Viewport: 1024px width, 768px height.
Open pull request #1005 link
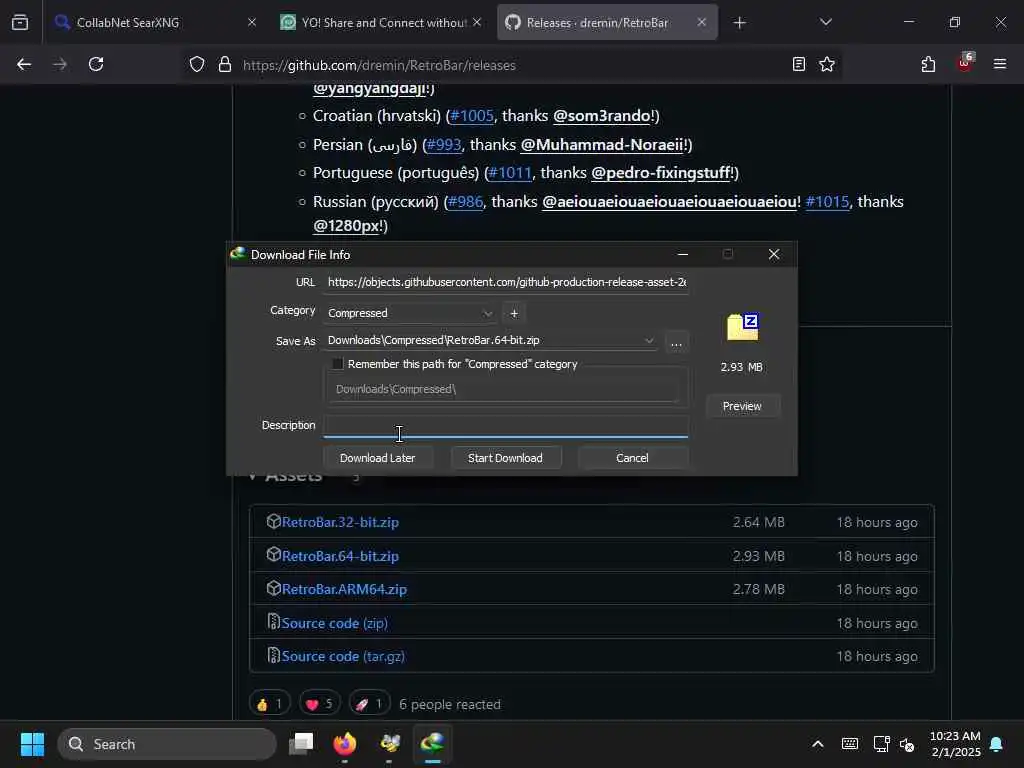472,116
